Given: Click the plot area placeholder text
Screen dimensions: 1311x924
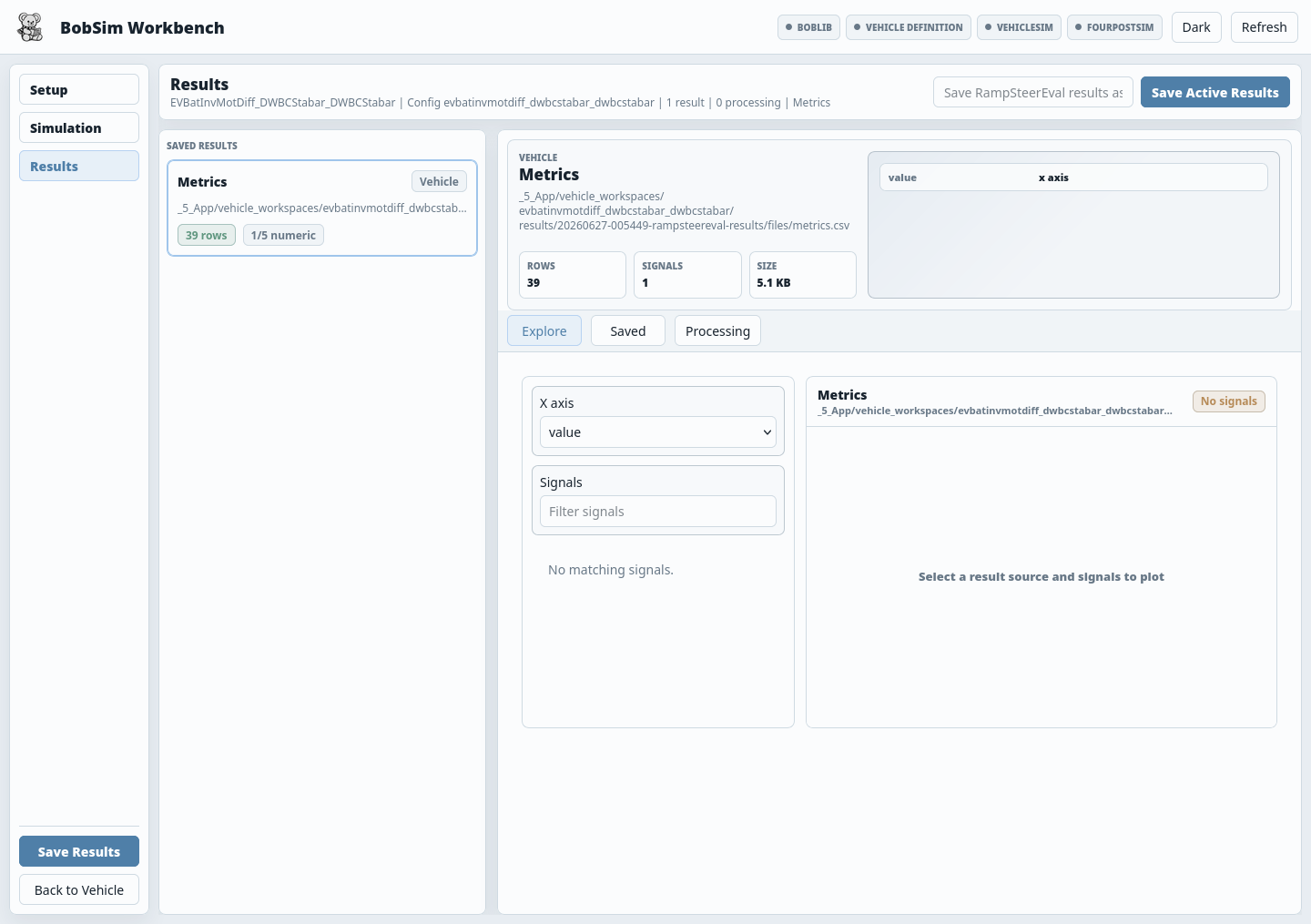Looking at the screenshot, I should click(x=1041, y=576).
